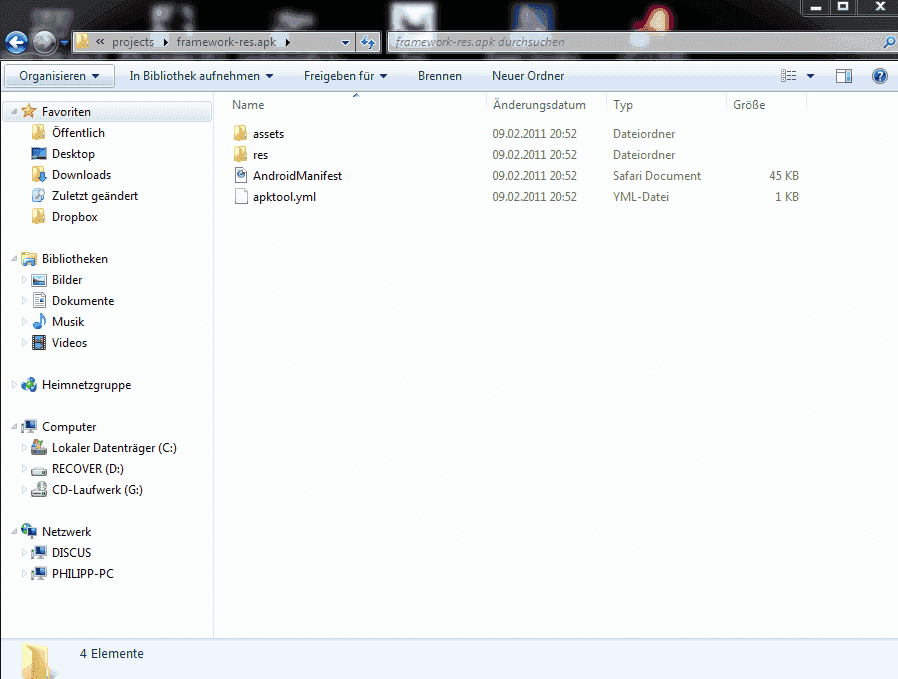Click the Videos filmstrip icon
Viewport: 898px width, 679px height.
[38, 343]
